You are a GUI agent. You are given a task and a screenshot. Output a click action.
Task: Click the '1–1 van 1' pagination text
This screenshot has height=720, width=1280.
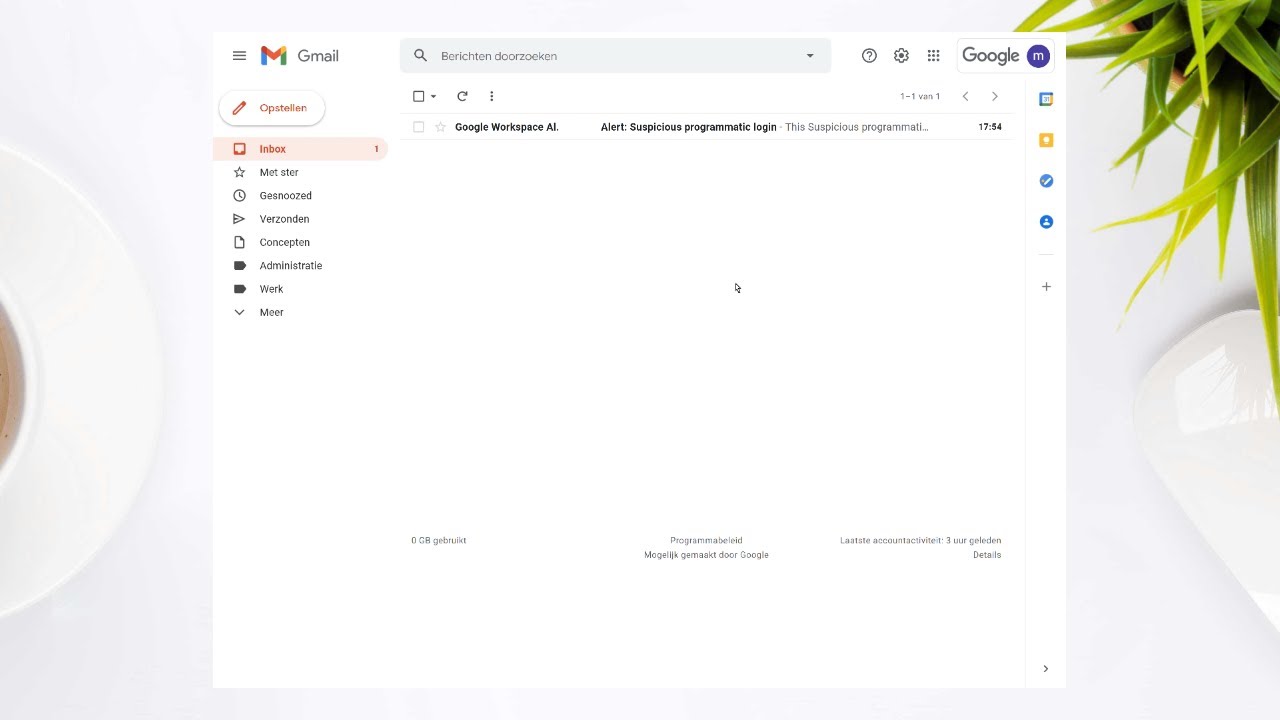point(920,97)
